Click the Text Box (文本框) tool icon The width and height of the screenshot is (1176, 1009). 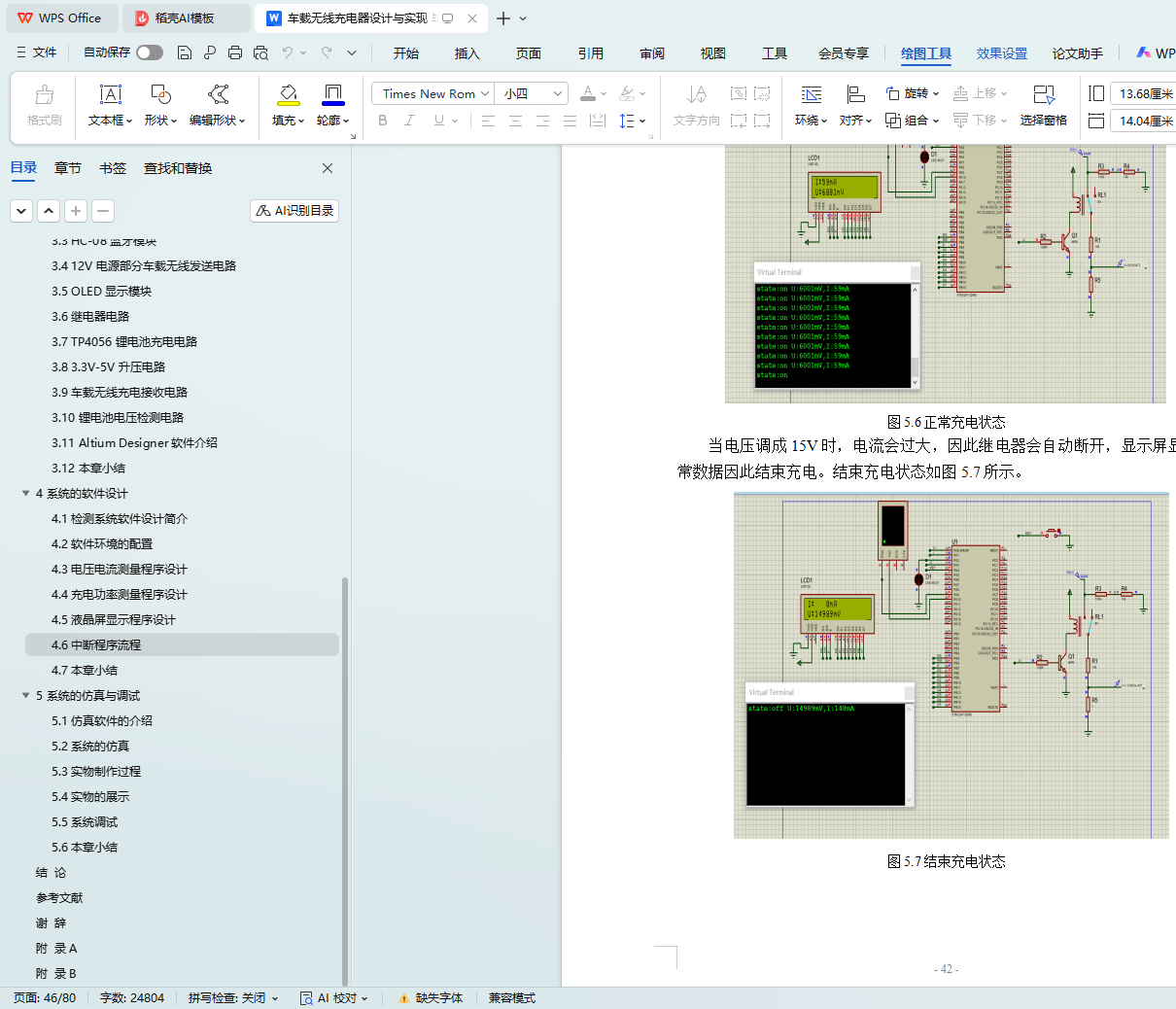tap(111, 94)
